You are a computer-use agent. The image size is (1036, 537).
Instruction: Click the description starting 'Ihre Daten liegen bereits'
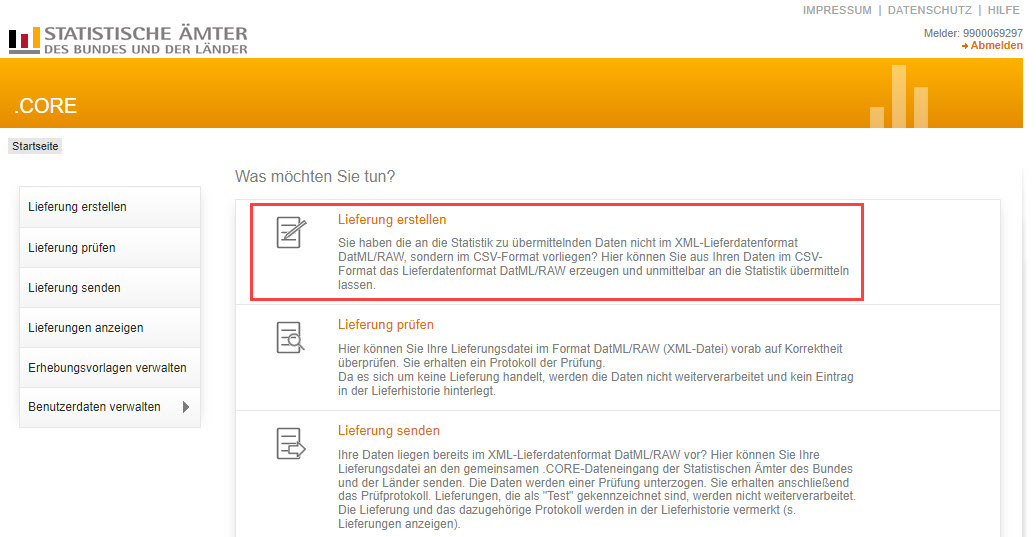(597, 489)
